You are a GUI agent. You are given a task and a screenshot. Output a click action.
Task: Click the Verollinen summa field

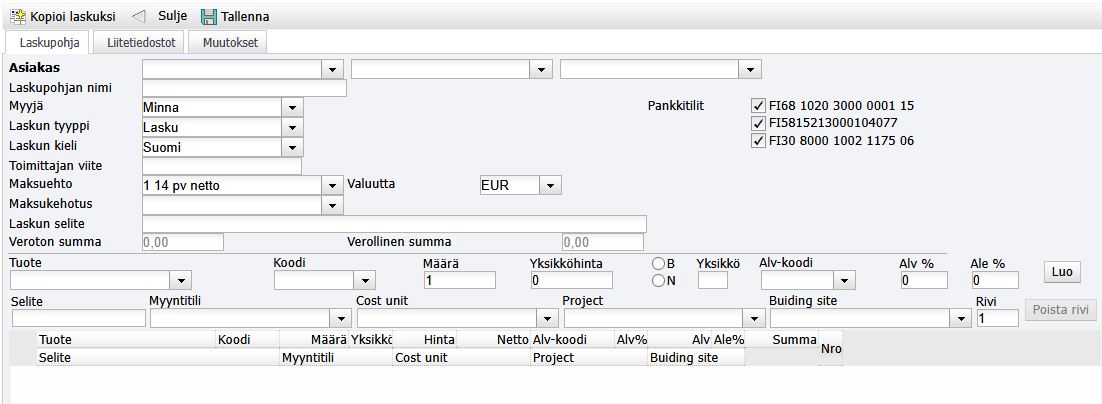tap(603, 242)
